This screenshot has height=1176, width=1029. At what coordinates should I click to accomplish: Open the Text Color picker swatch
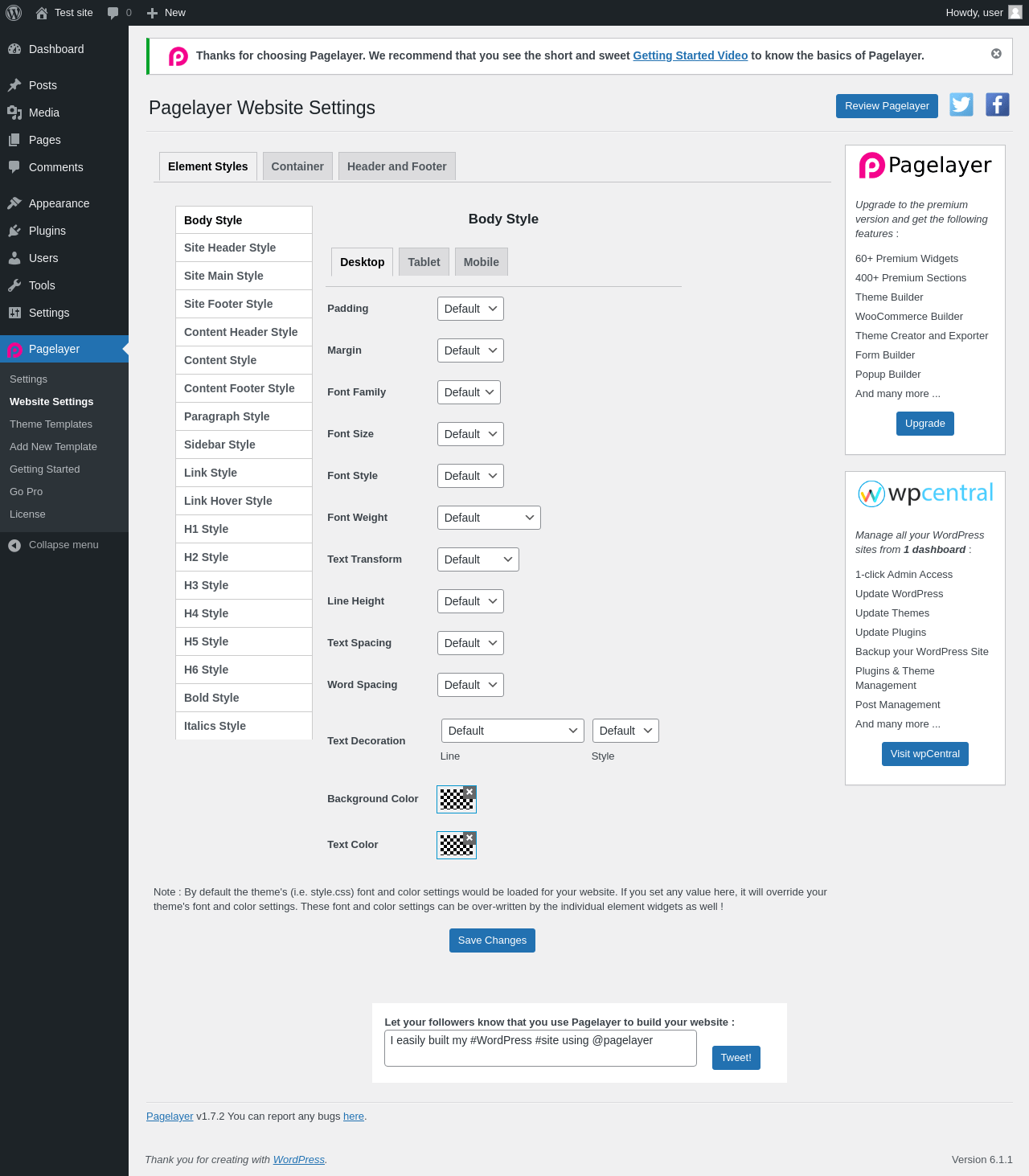coord(456,846)
